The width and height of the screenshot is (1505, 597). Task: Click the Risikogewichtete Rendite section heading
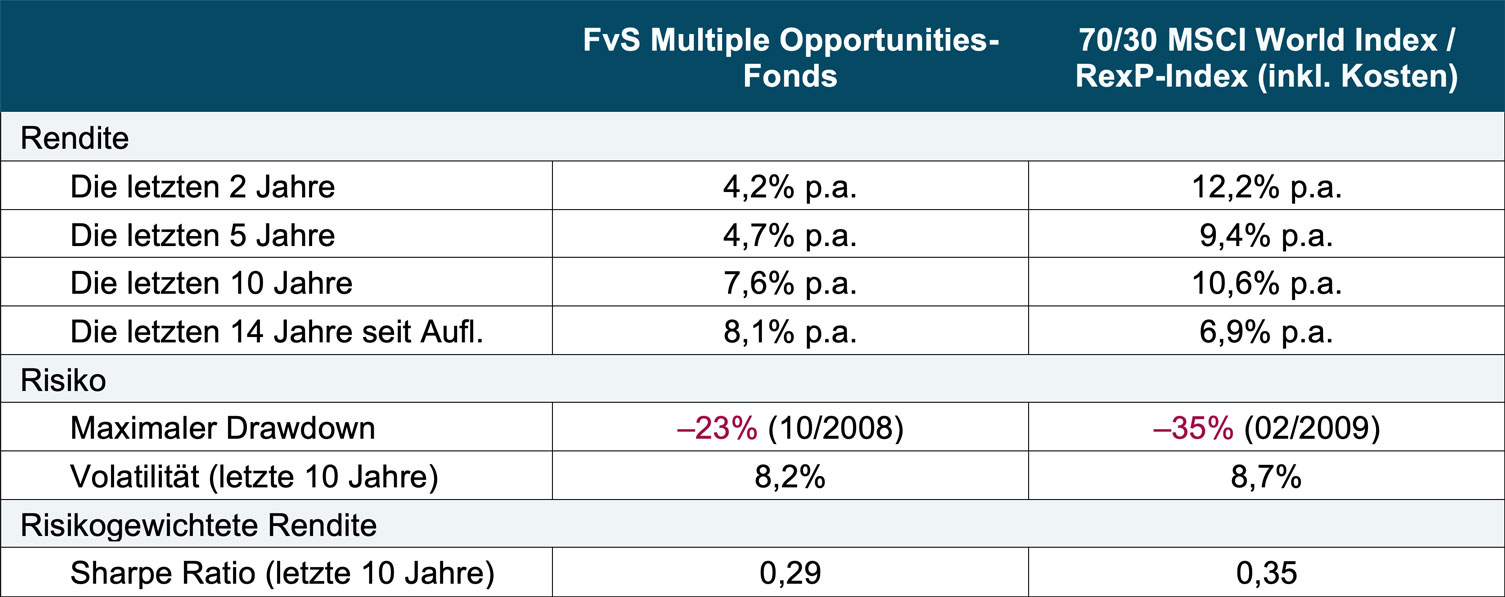[x=197, y=525]
